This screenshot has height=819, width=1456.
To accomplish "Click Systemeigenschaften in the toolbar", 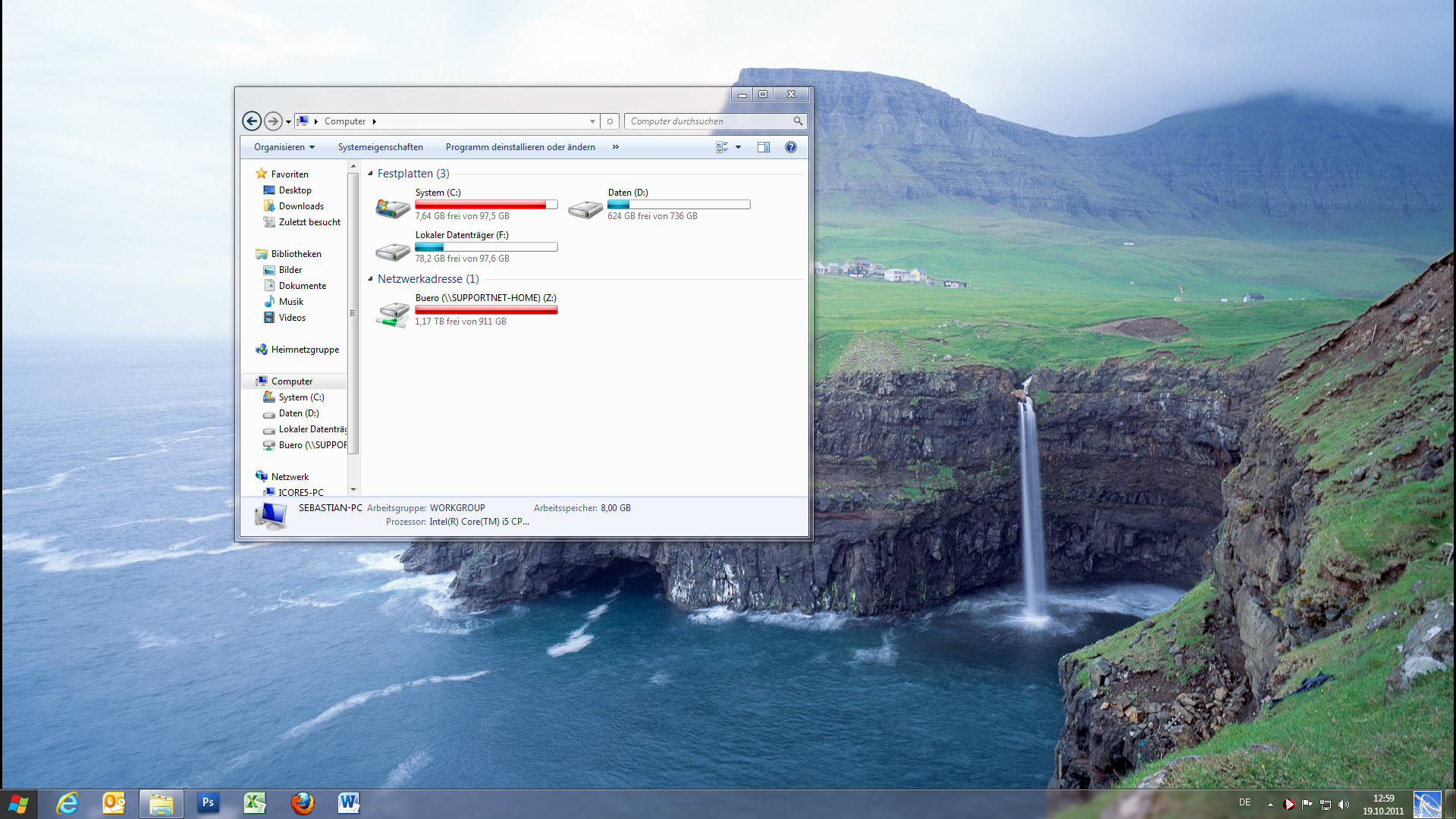I will (x=380, y=147).
